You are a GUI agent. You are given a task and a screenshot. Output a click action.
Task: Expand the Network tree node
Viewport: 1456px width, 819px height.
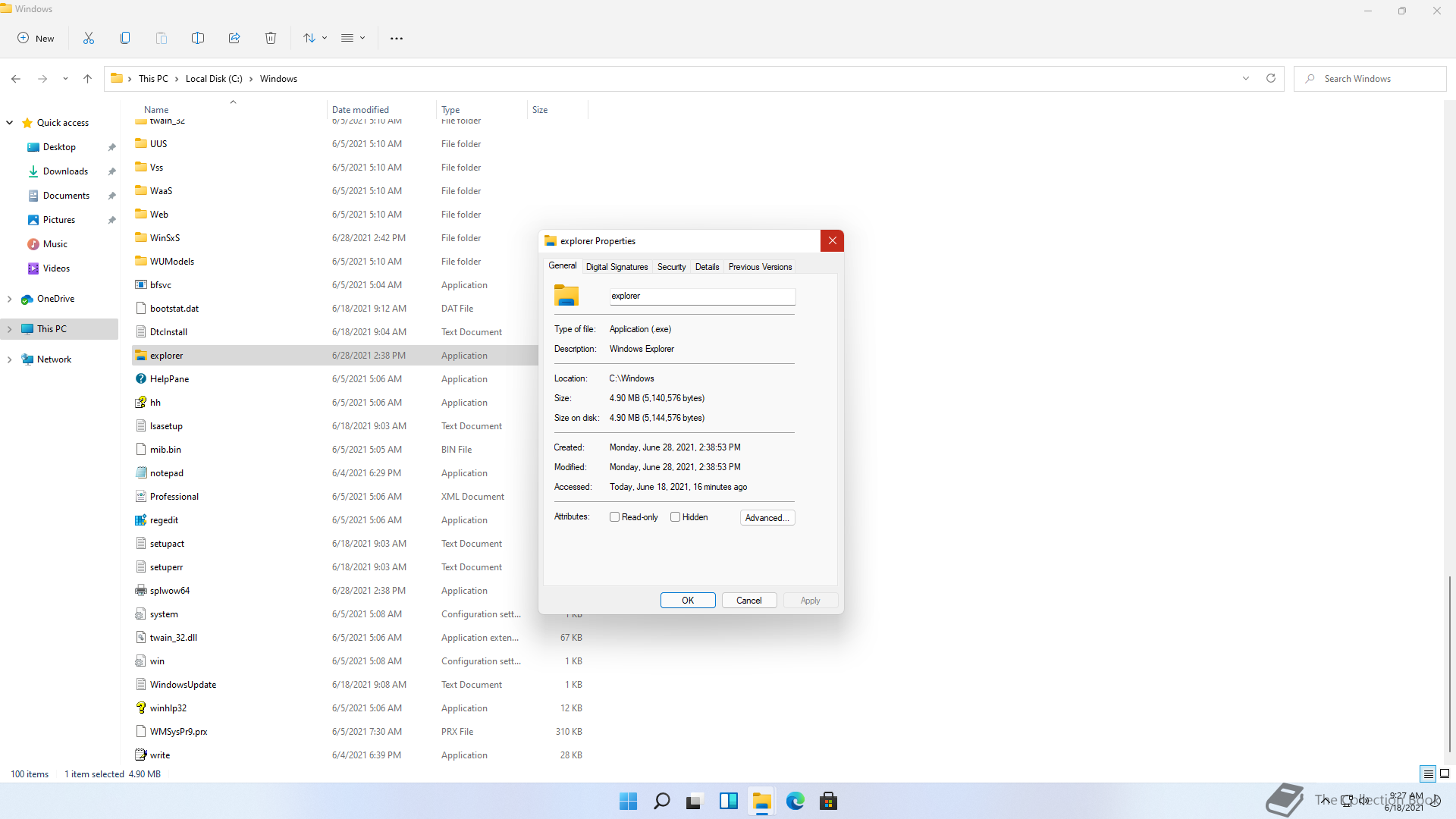click(x=10, y=359)
